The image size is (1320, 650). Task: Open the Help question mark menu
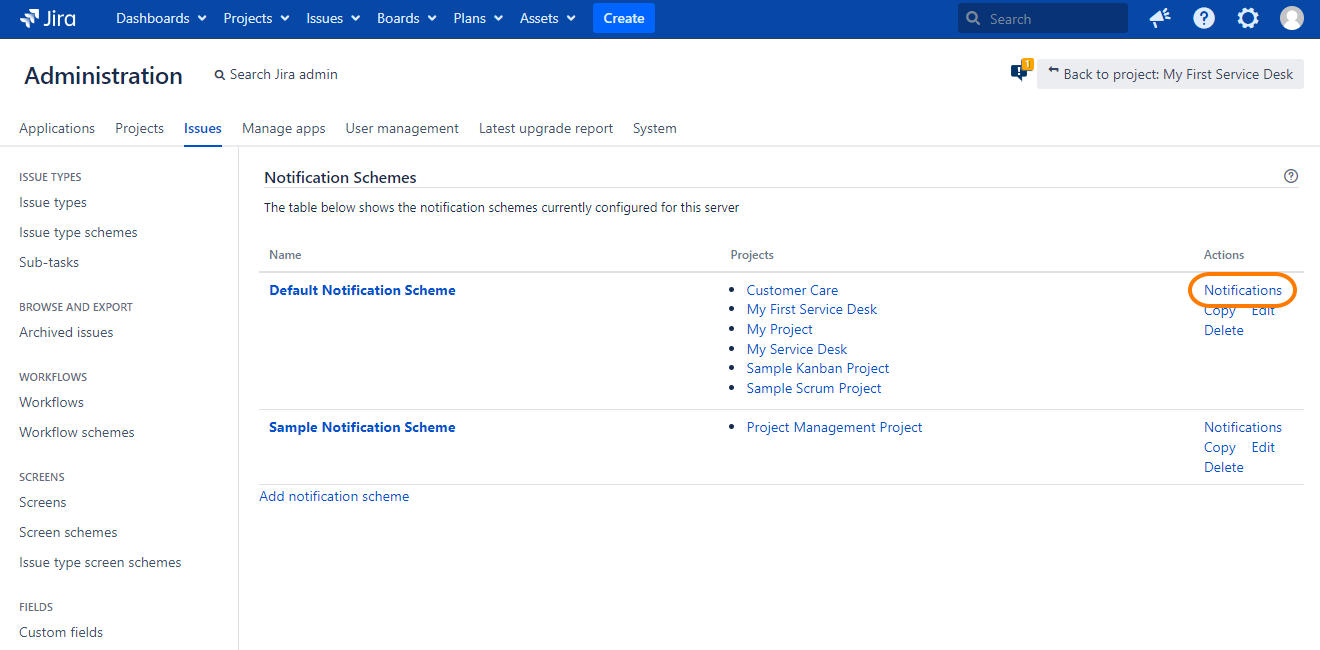point(1204,18)
